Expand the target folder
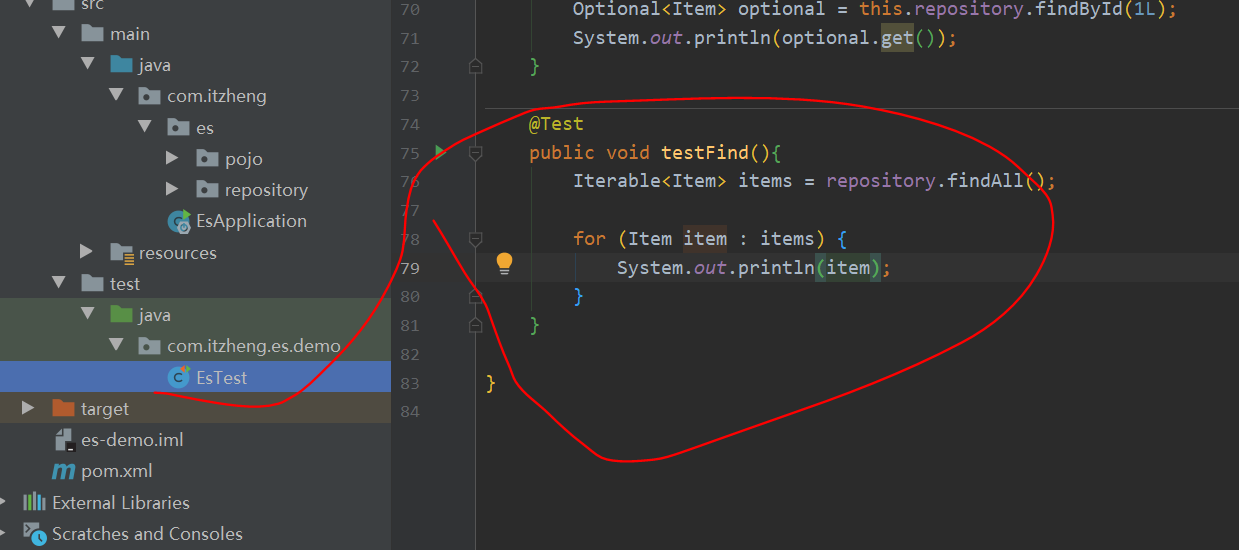Screen dimensions: 1239x550 click(28, 408)
